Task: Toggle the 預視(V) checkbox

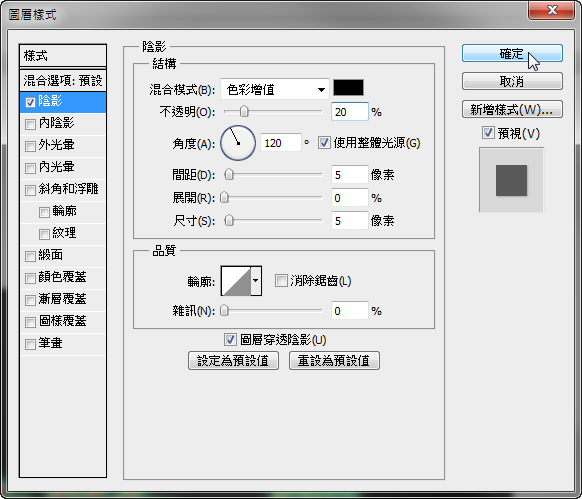Action: pos(488,133)
